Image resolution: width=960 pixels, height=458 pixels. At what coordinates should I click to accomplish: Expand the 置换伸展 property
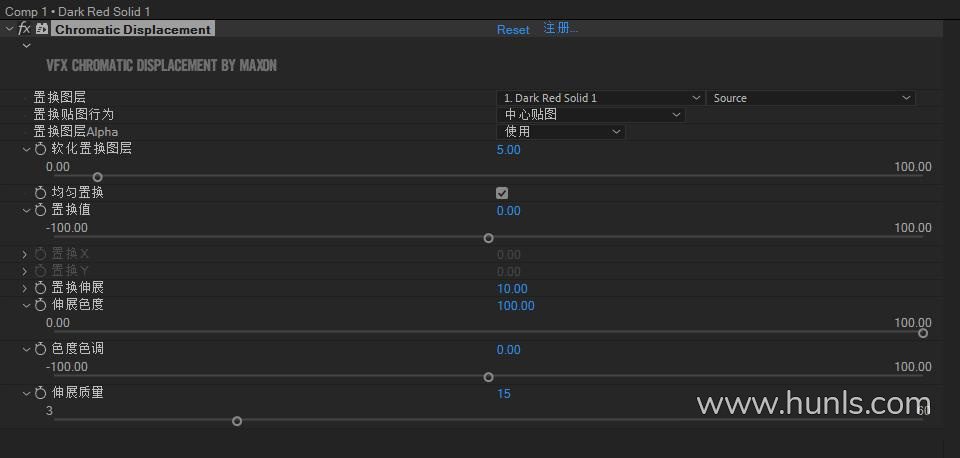point(25,288)
